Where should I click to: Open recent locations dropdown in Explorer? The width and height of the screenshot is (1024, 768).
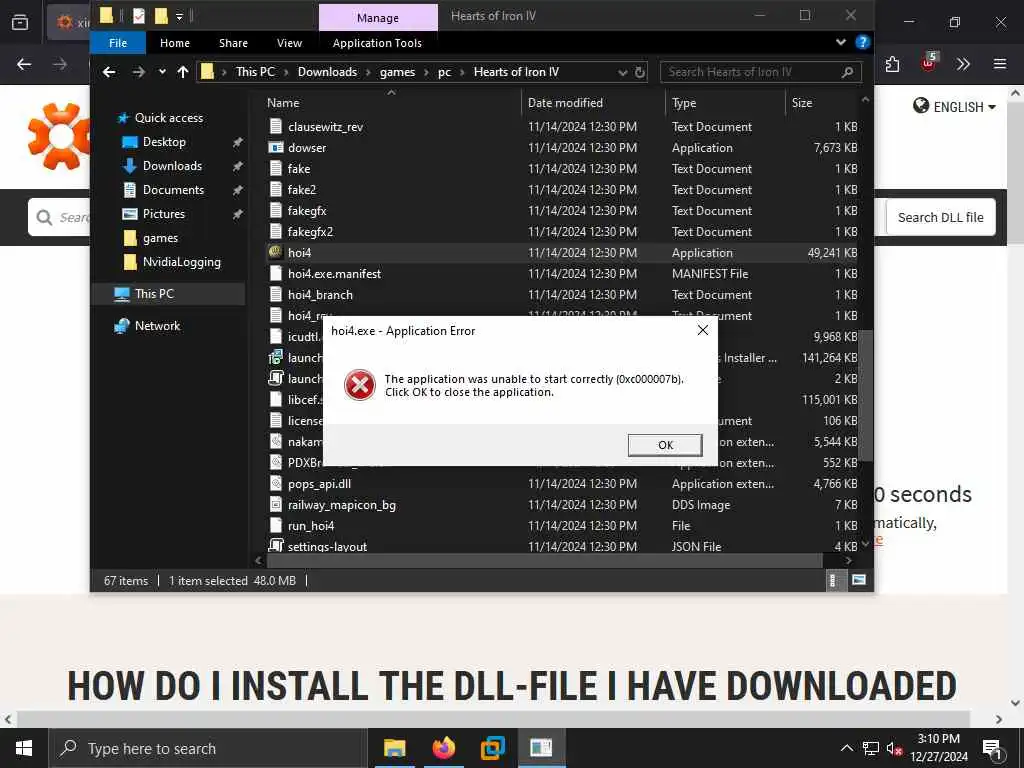(x=162, y=72)
